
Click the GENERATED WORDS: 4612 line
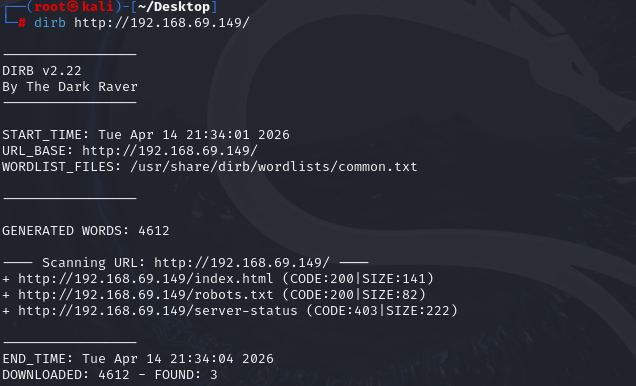coord(86,231)
